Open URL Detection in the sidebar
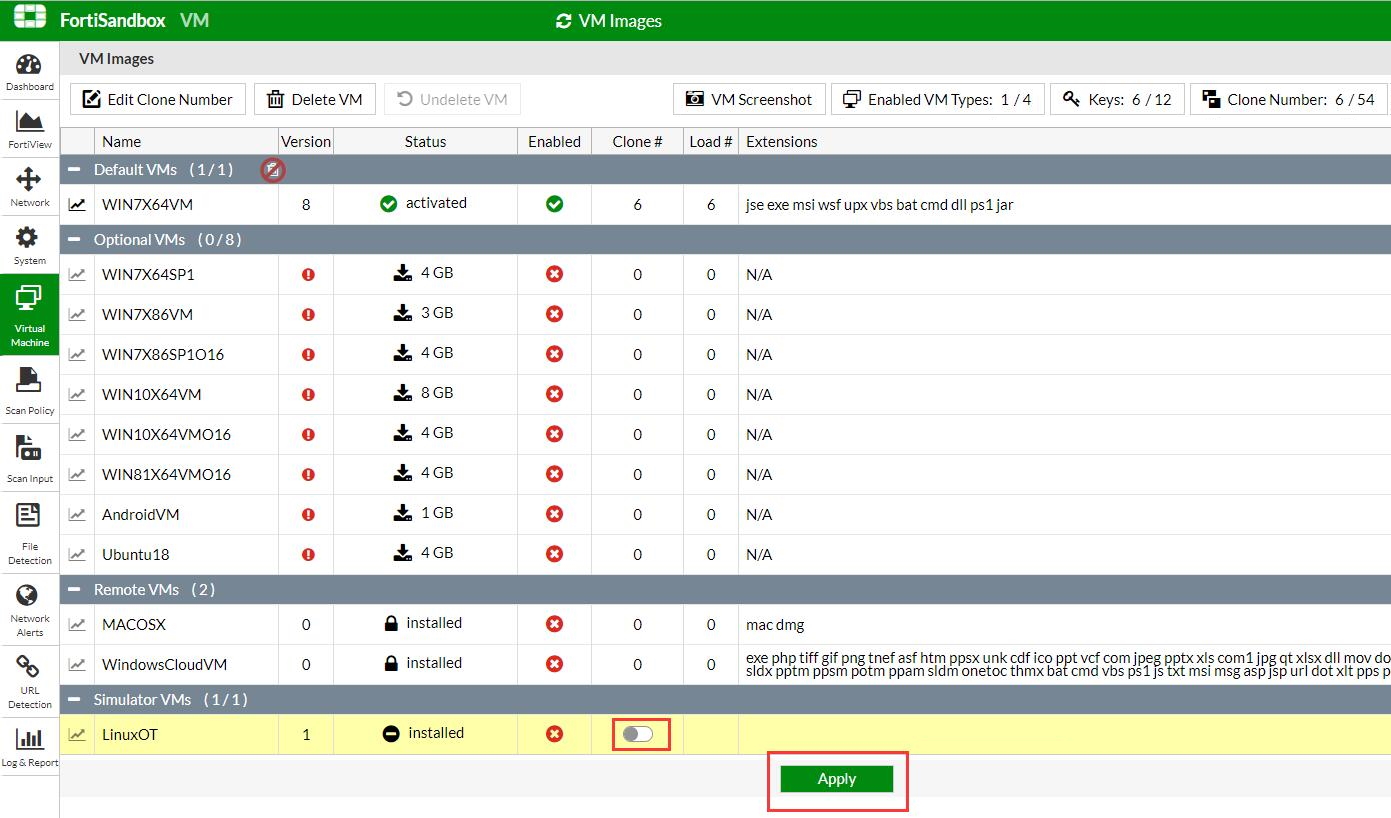Screen dimensions: 1391x818 click(29, 682)
